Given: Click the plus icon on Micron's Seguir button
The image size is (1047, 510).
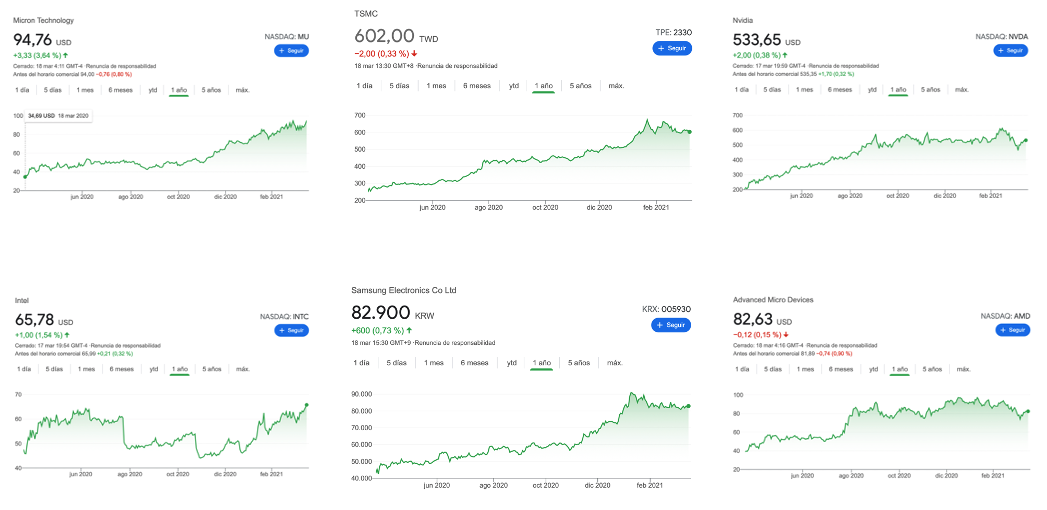Looking at the screenshot, I should pos(281,50).
